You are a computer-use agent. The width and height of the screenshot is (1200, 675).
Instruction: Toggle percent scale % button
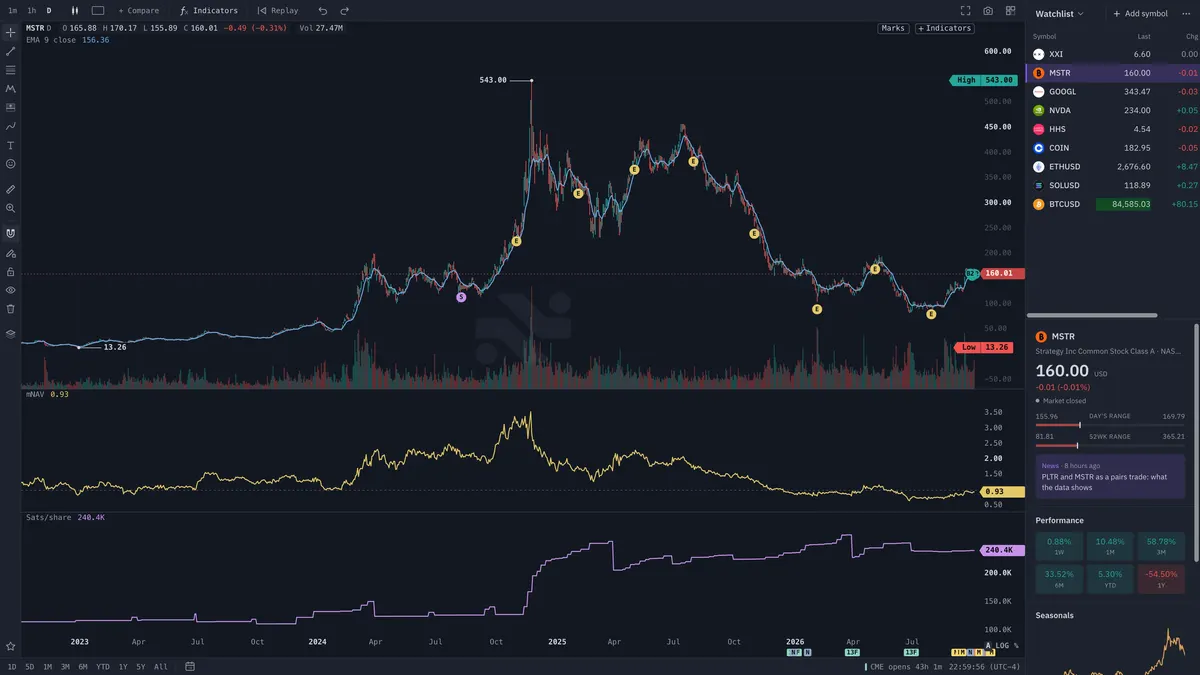(x=1017, y=646)
